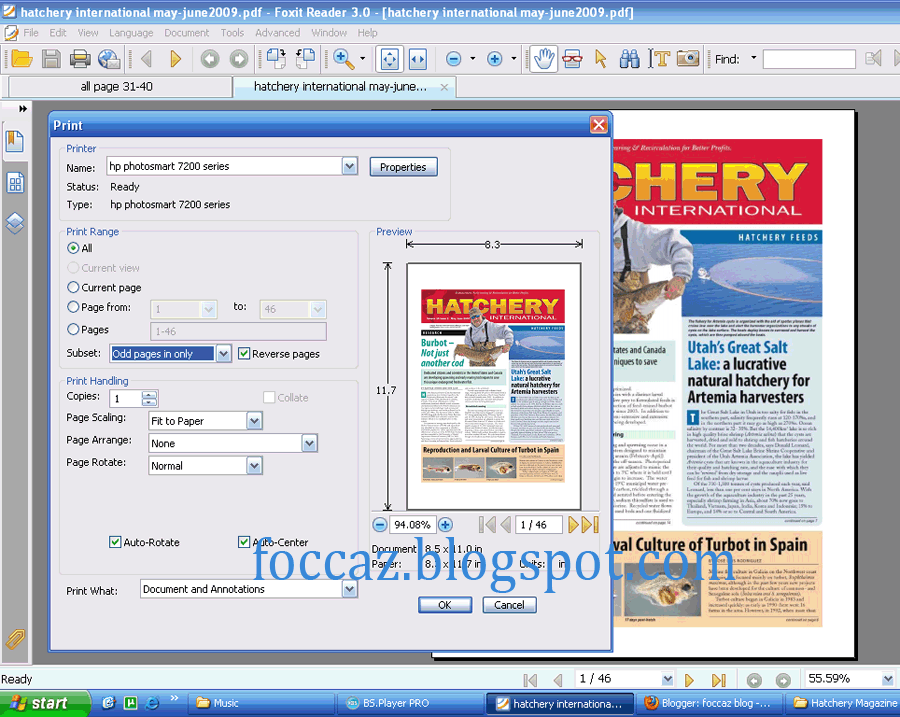This screenshot has height=717, width=900.
Task: Go to last page in print preview
Action: pyautogui.click(x=591, y=524)
